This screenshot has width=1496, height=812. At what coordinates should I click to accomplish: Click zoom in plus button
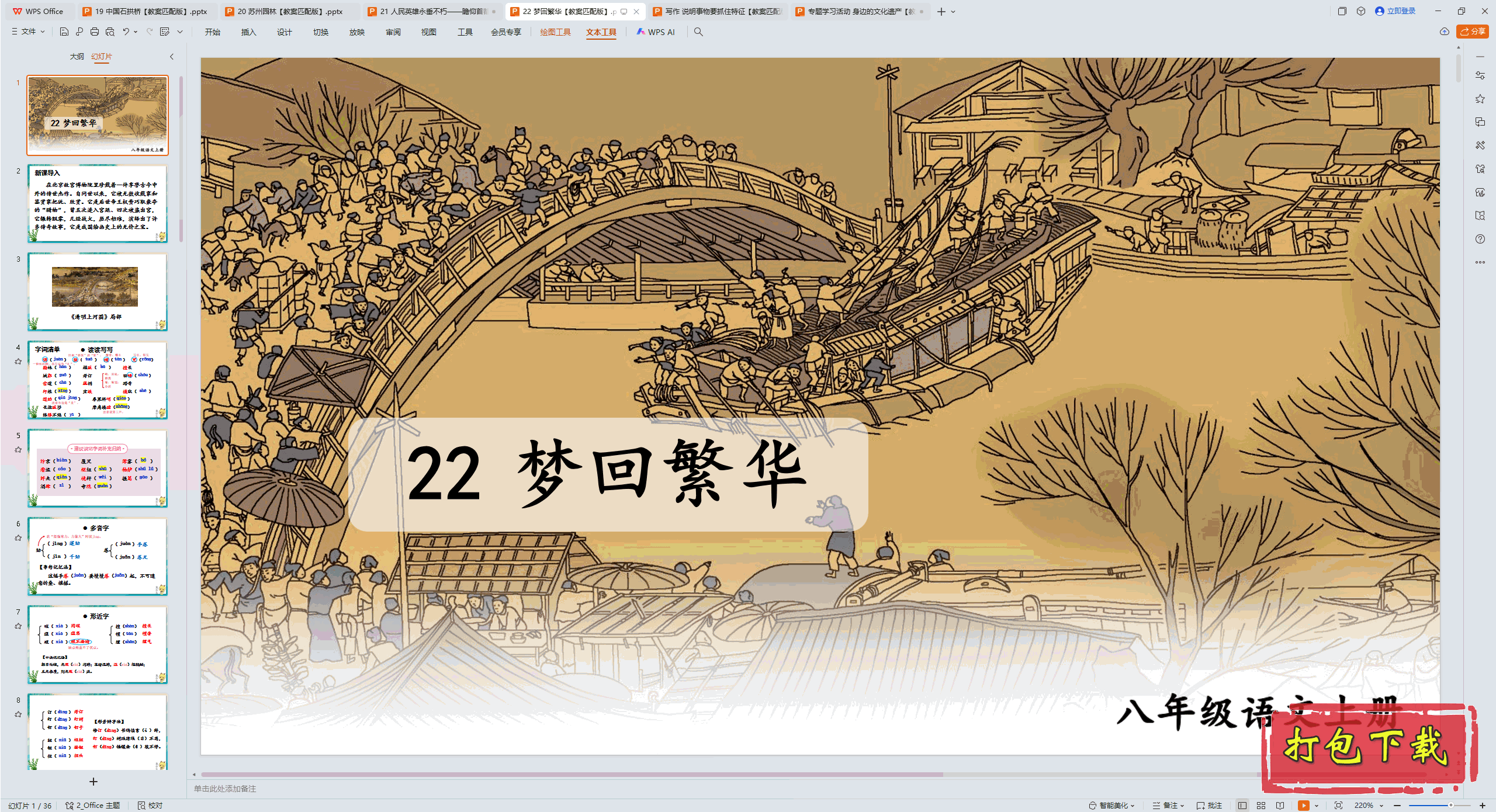tap(1483, 806)
